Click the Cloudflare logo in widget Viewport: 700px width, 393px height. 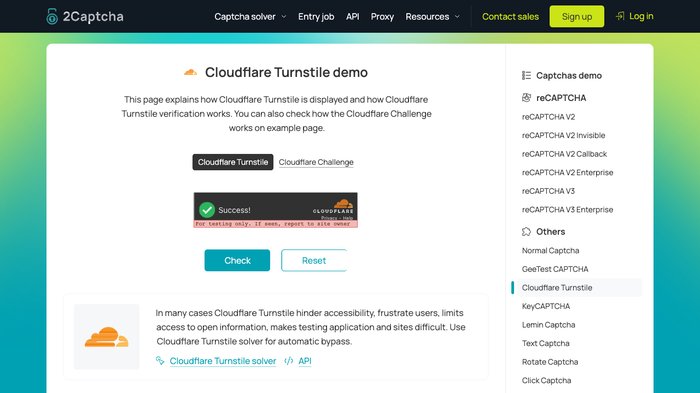coord(333,207)
